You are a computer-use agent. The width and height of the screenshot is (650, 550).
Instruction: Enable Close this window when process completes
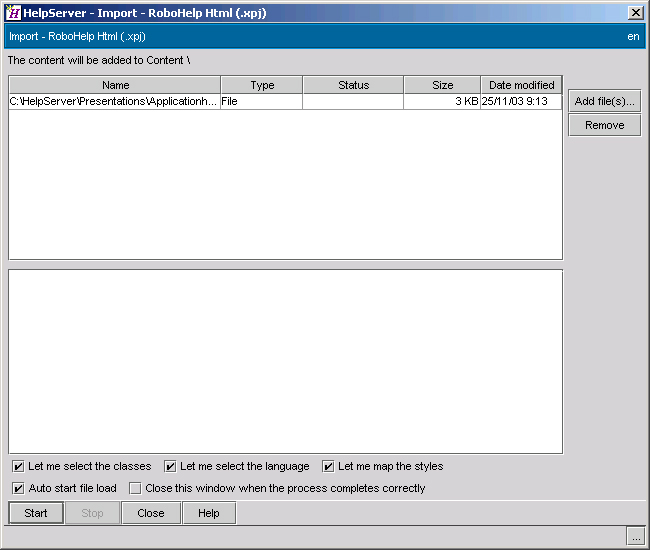click(x=135, y=488)
